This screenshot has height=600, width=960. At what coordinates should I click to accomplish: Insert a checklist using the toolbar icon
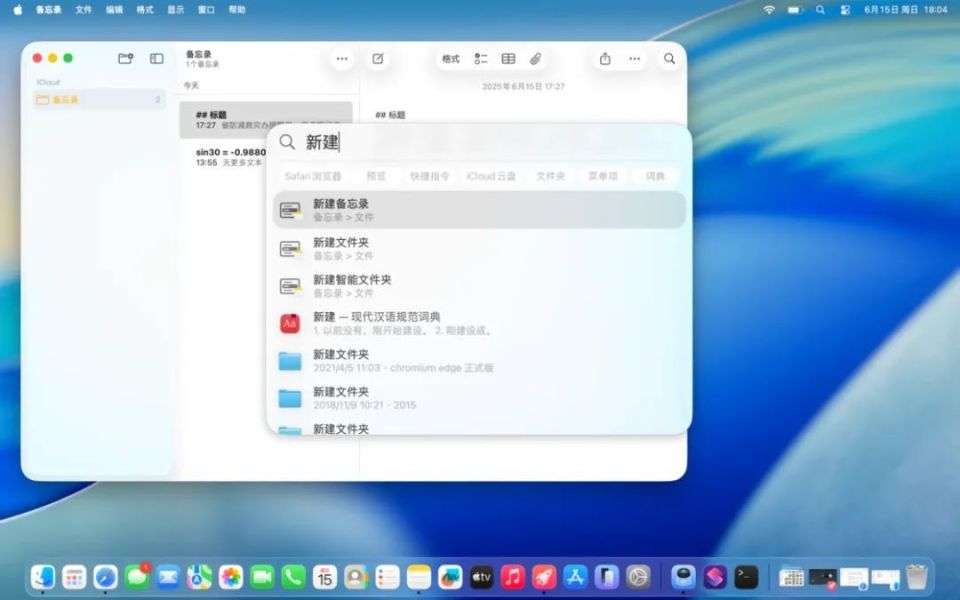pyautogui.click(x=481, y=59)
